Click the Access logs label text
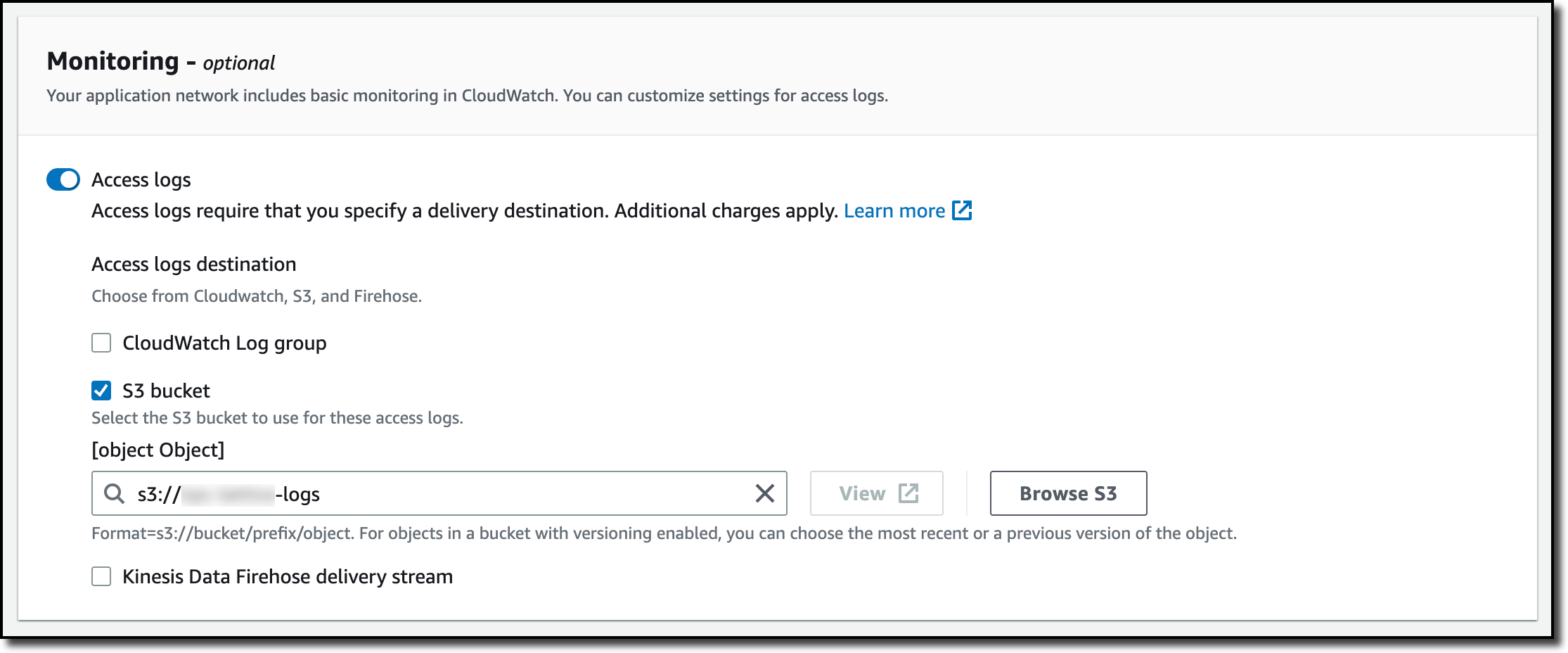This screenshot has width=1568, height=653. click(x=141, y=180)
